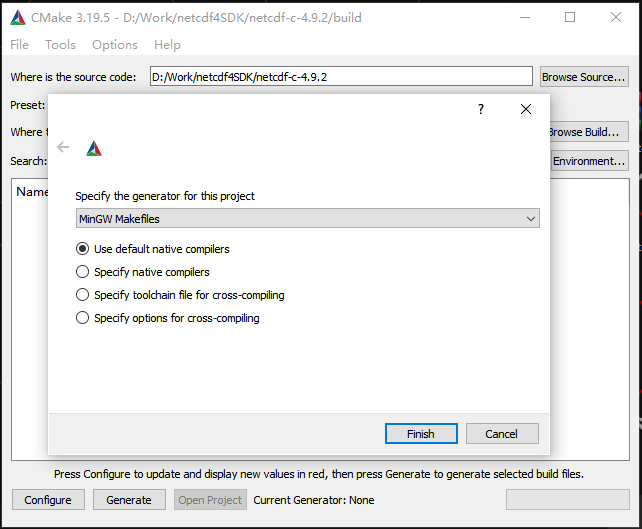Minimize the CMake window
The width and height of the screenshot is (642, 529).
(525, 18)
